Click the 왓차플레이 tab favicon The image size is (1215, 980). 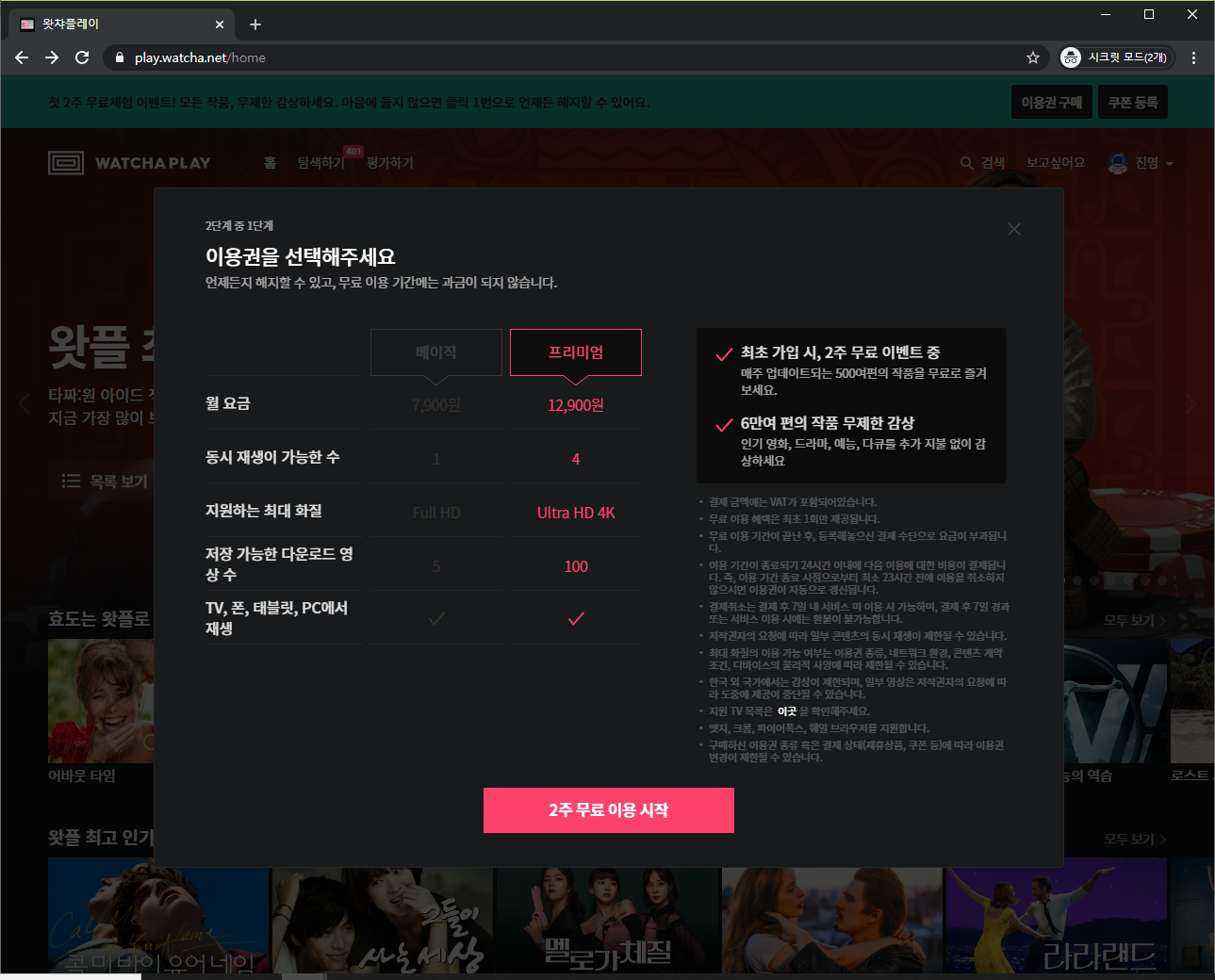27,24
